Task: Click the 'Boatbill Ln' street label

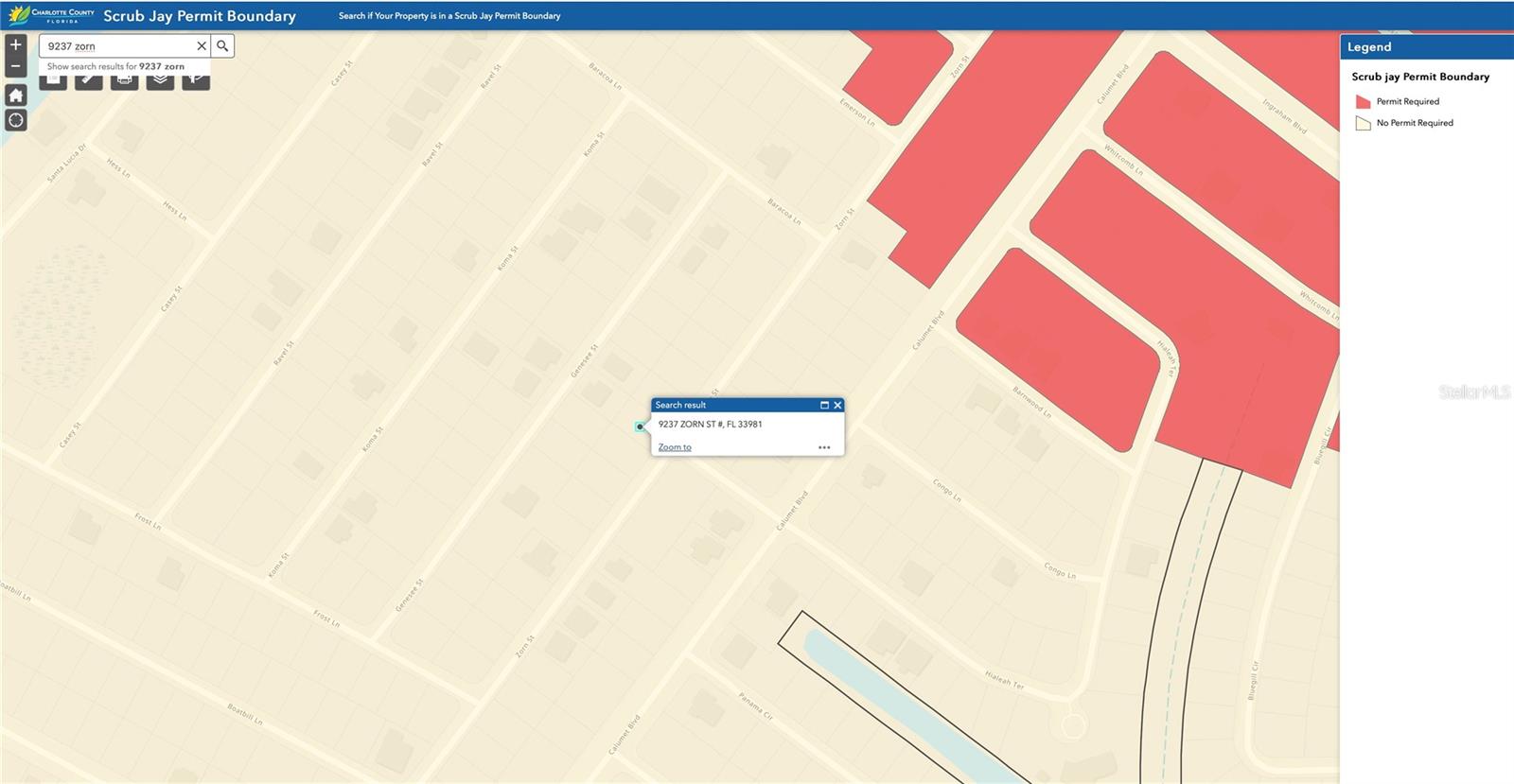Action: pos(245,713)
